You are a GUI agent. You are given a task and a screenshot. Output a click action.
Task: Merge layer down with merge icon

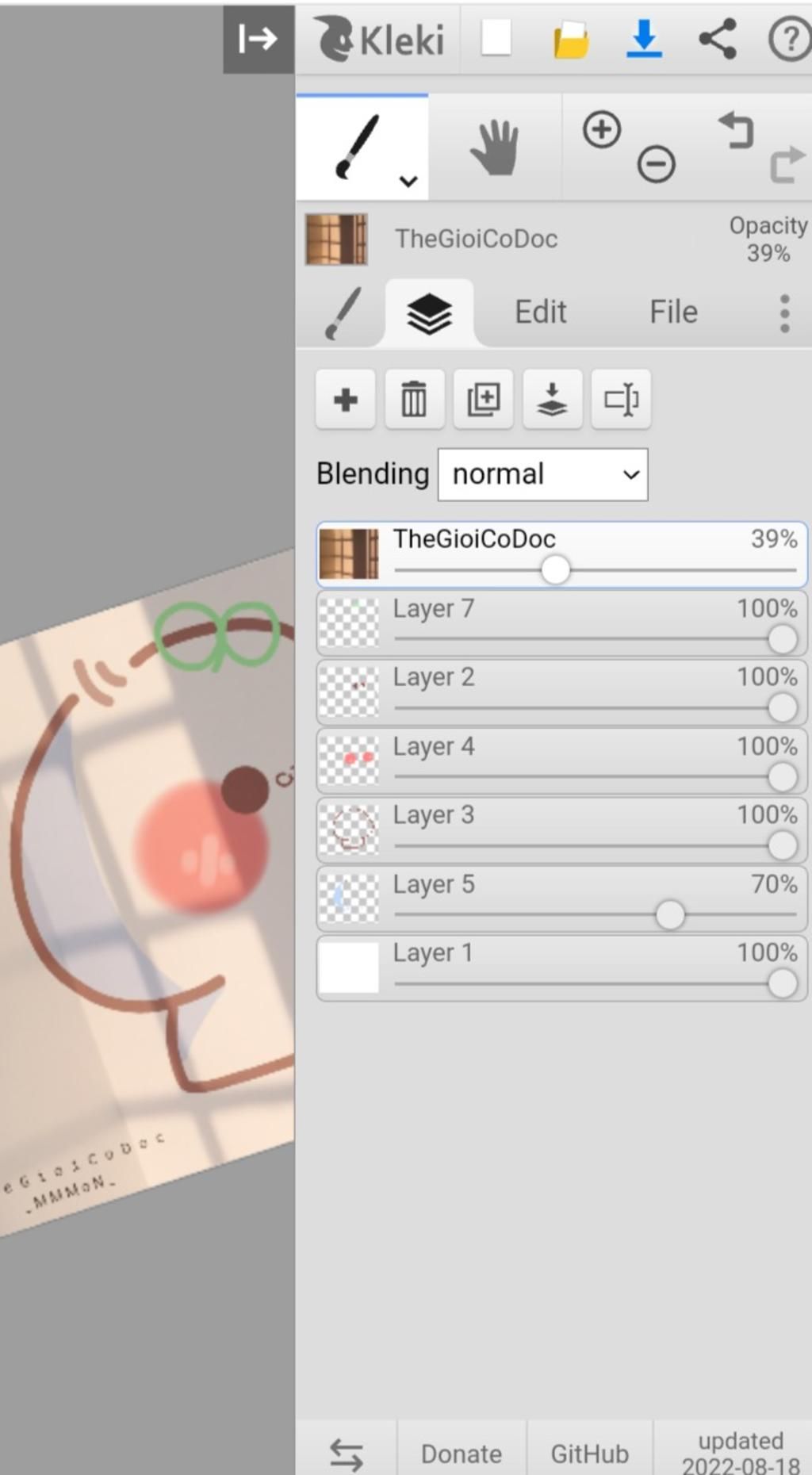click(x=552, y=399)
